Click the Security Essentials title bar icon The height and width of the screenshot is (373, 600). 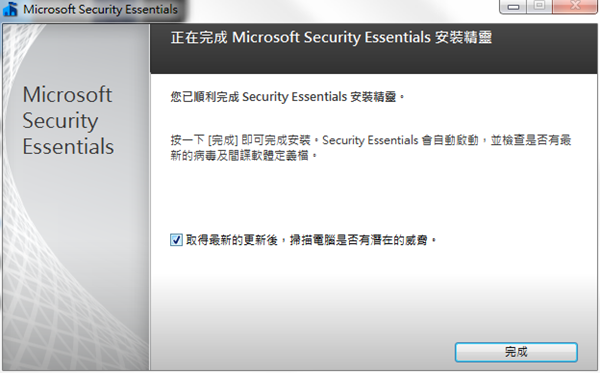(x=10, y=9)
